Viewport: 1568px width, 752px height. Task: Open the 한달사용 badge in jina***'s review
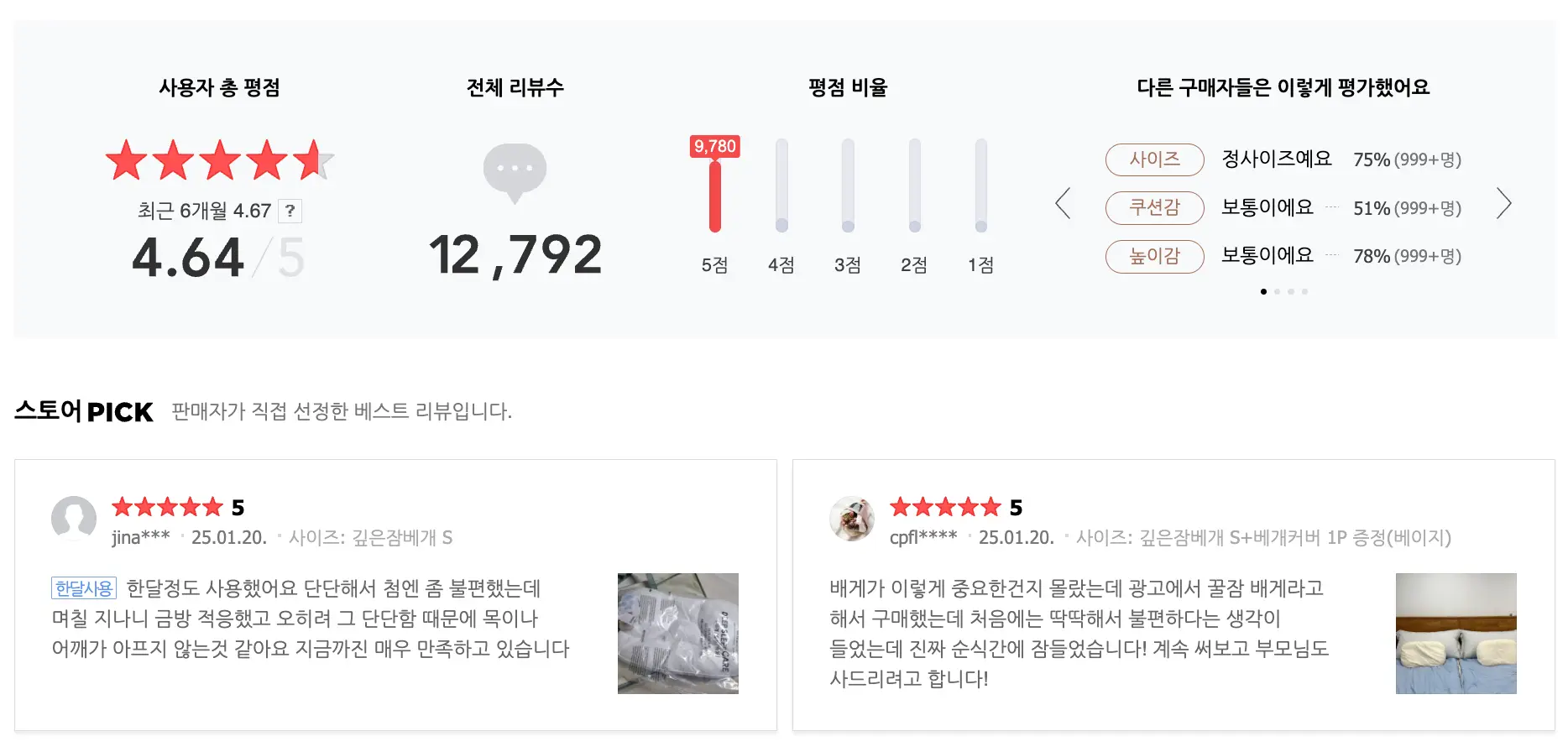coord(83,589)
